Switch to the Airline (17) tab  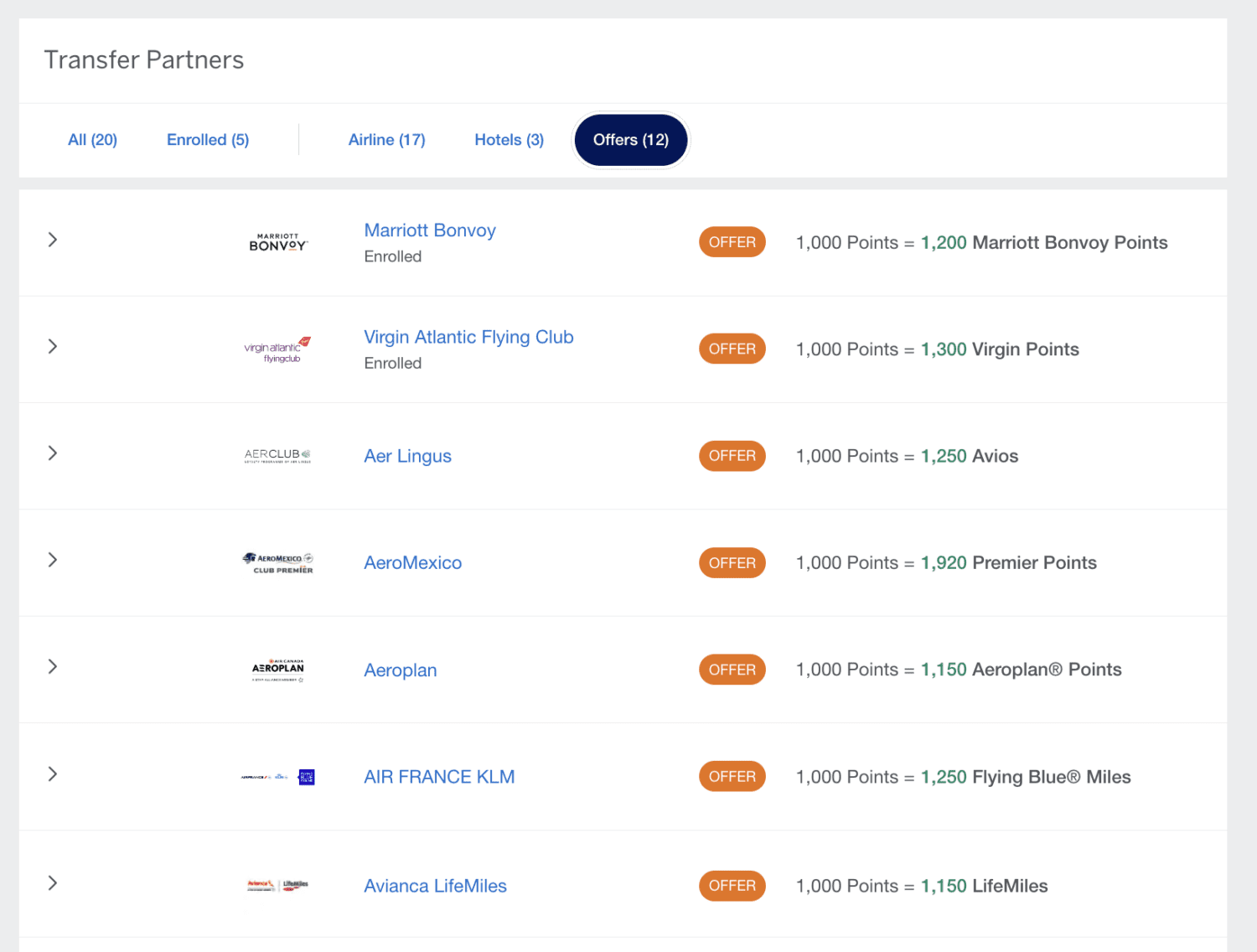click(x=387, y=140)
